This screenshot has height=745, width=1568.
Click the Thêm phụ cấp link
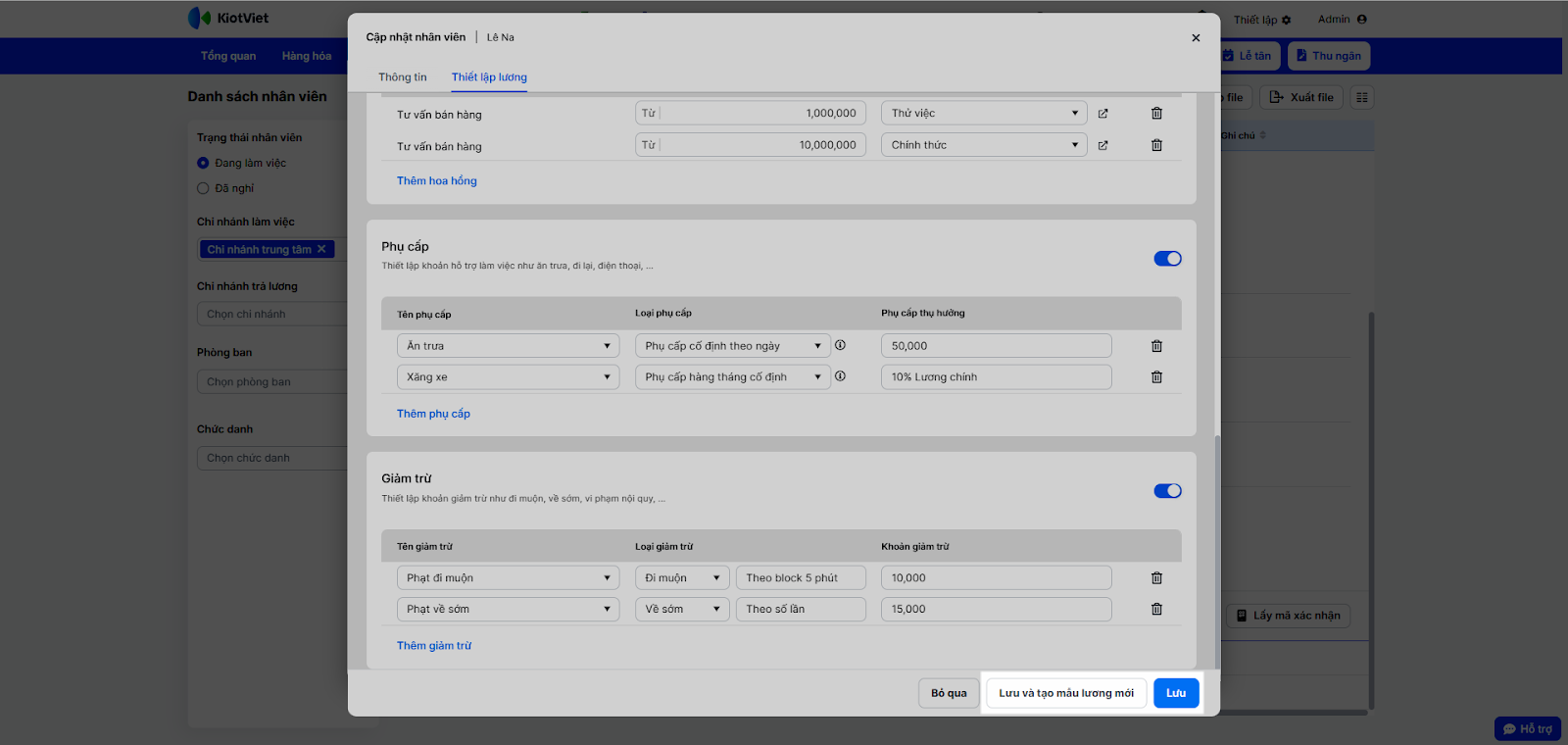pyautogui.click(x=433, y=414)
